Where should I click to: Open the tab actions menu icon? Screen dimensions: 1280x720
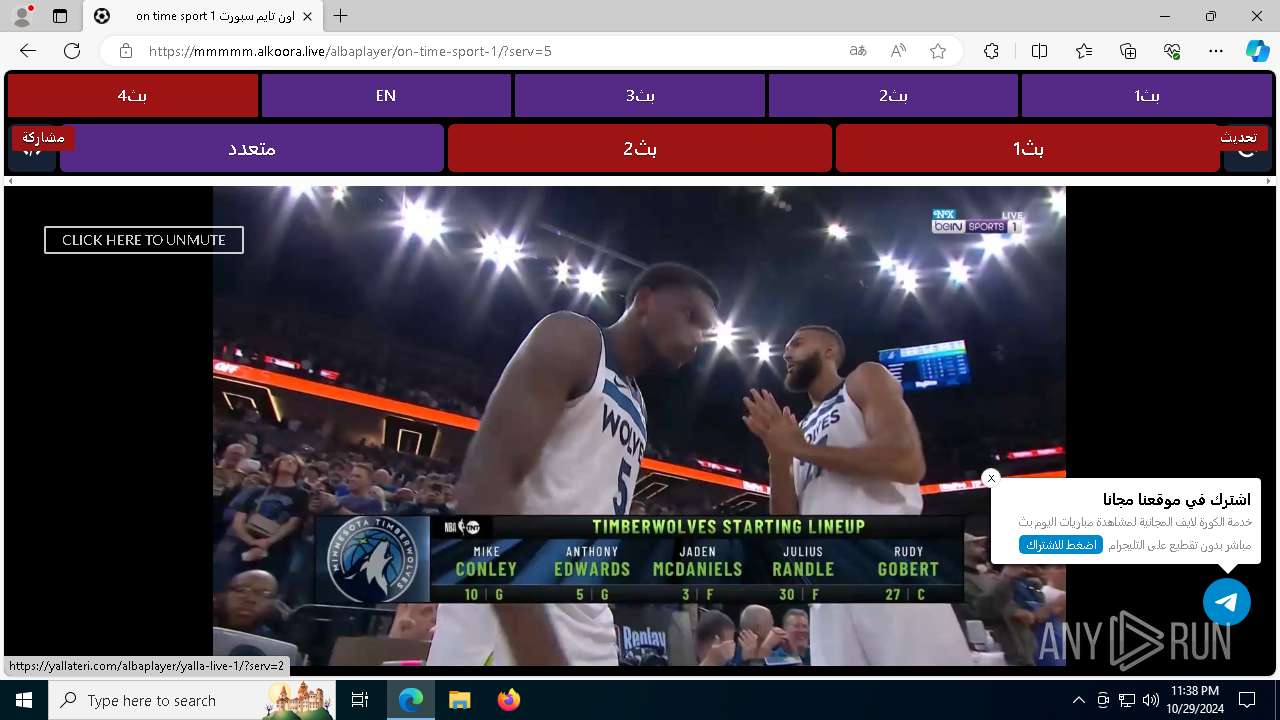(x=60, y=16)
